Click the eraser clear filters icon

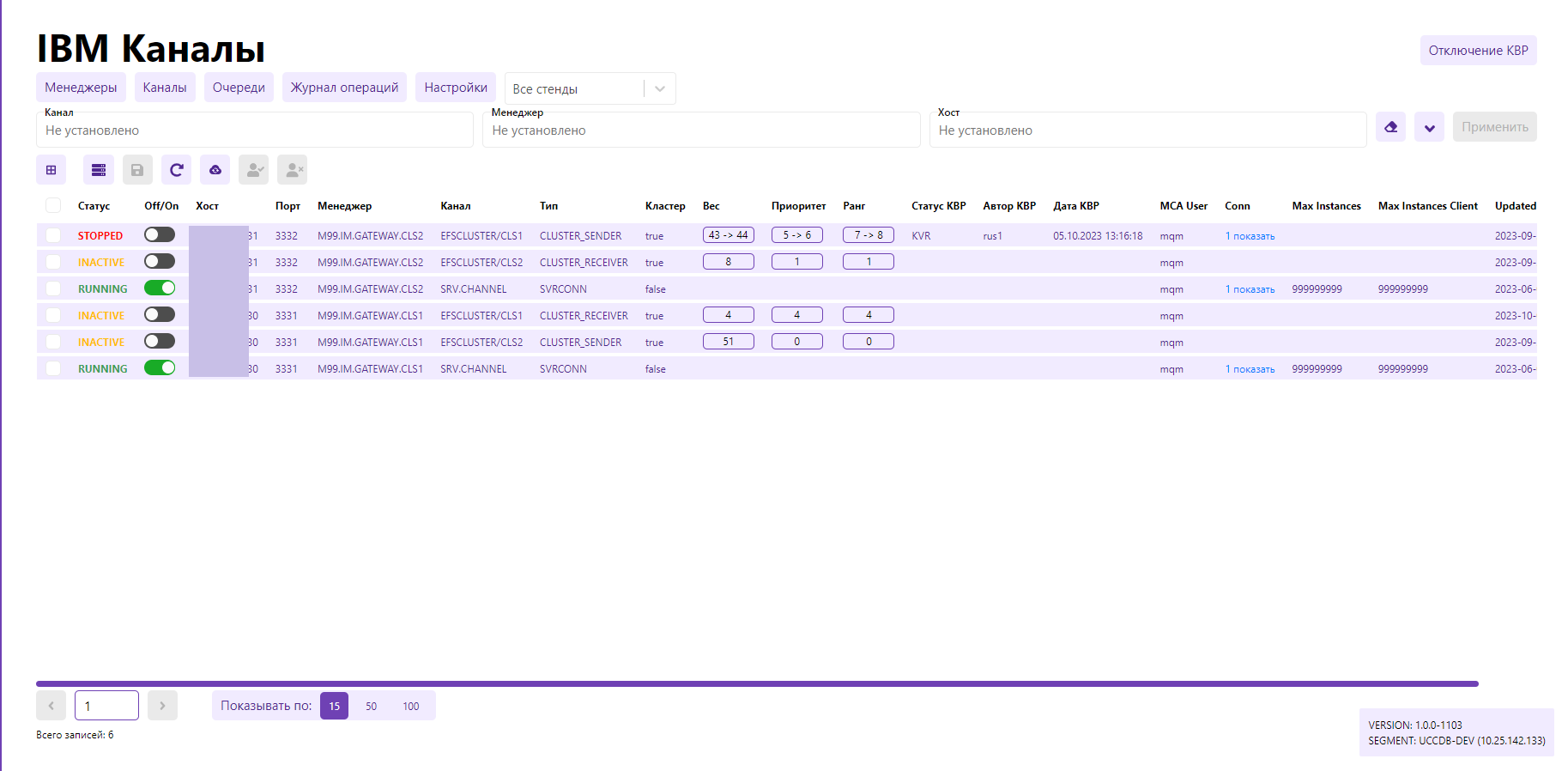(1390, 127)
